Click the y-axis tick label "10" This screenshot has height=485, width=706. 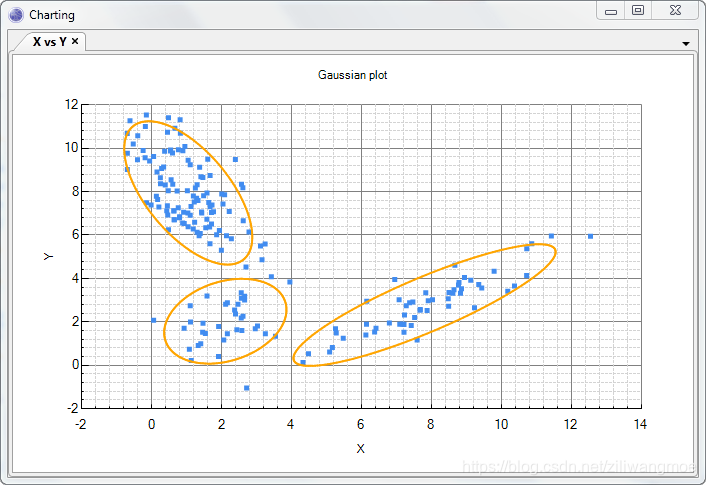(72, 148)
